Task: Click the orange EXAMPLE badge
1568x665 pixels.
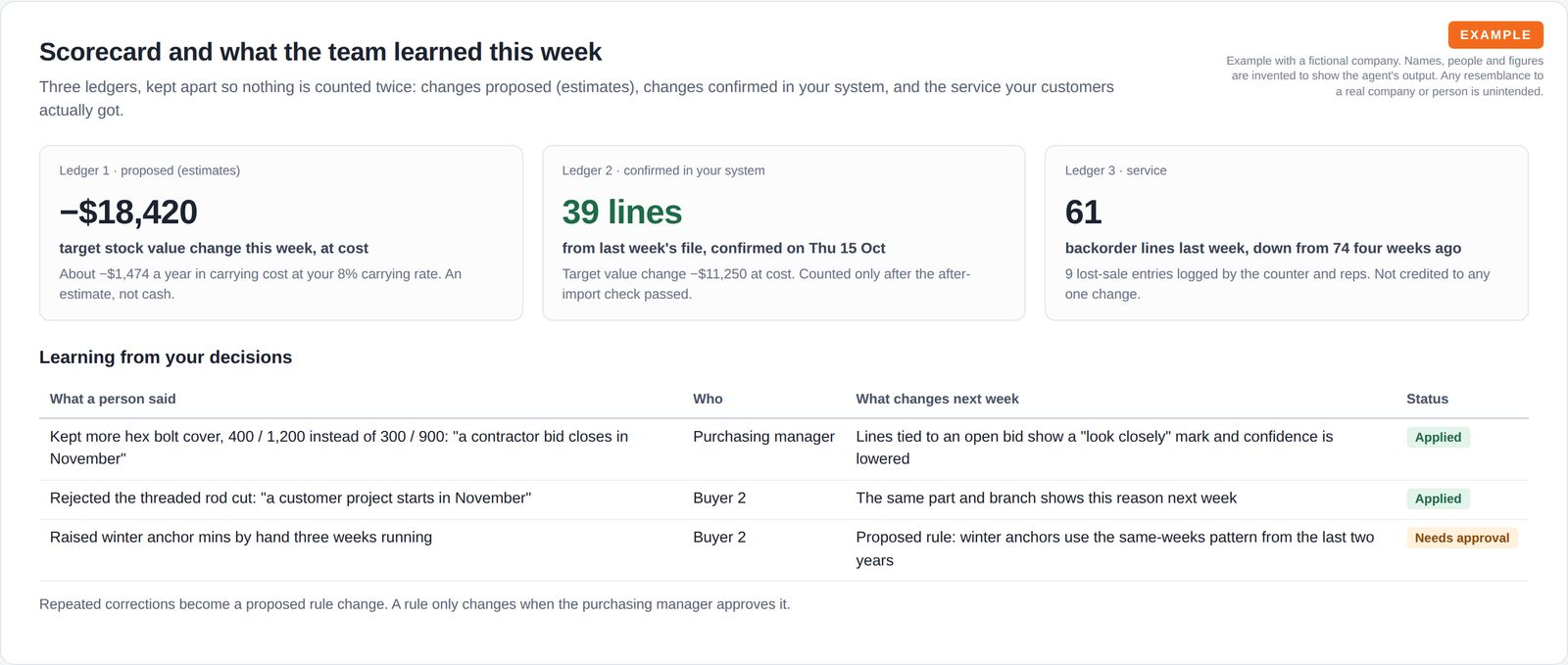Action: coord(1495,35)
